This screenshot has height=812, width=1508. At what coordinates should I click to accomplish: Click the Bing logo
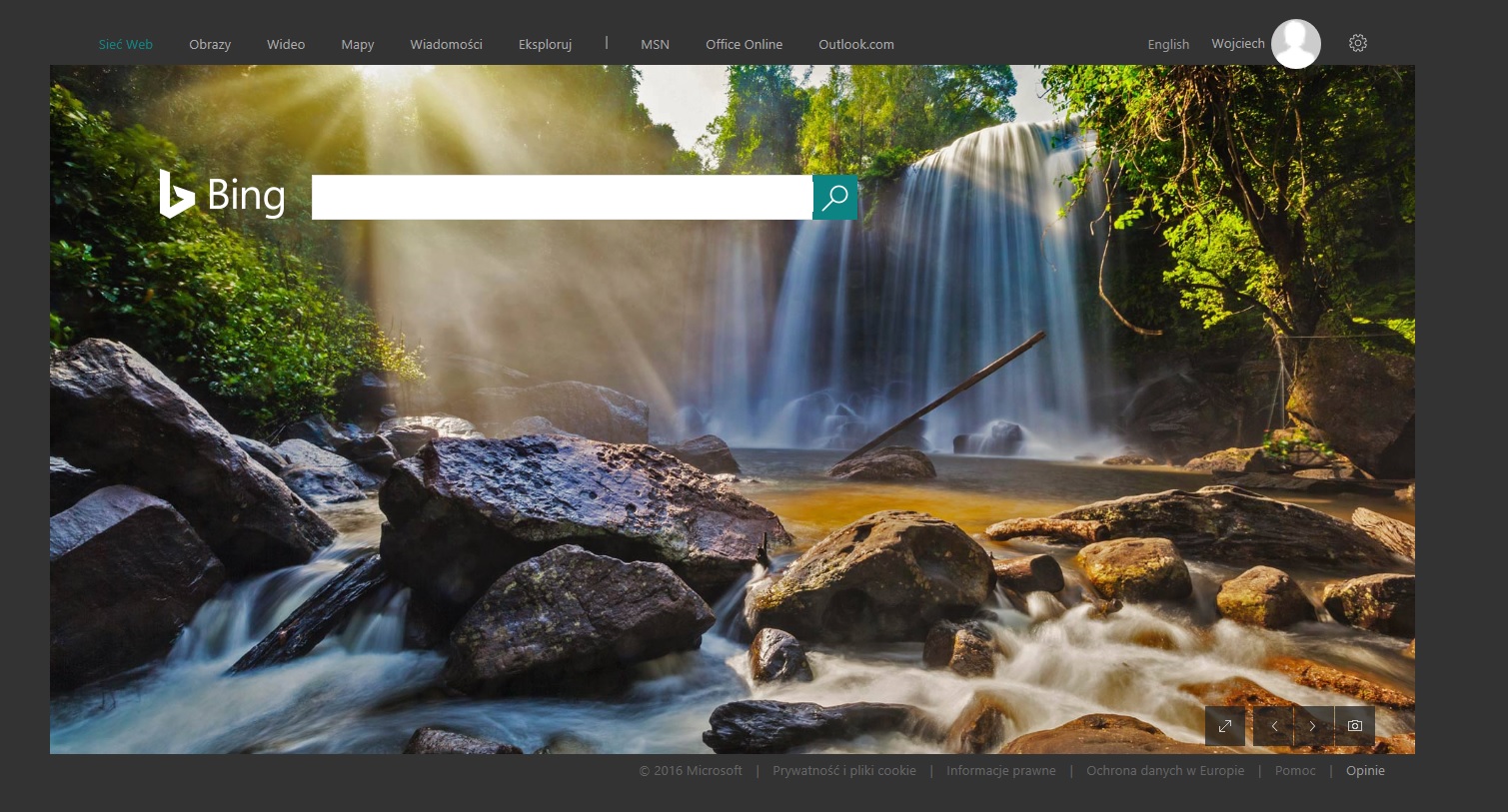(222, 195)
